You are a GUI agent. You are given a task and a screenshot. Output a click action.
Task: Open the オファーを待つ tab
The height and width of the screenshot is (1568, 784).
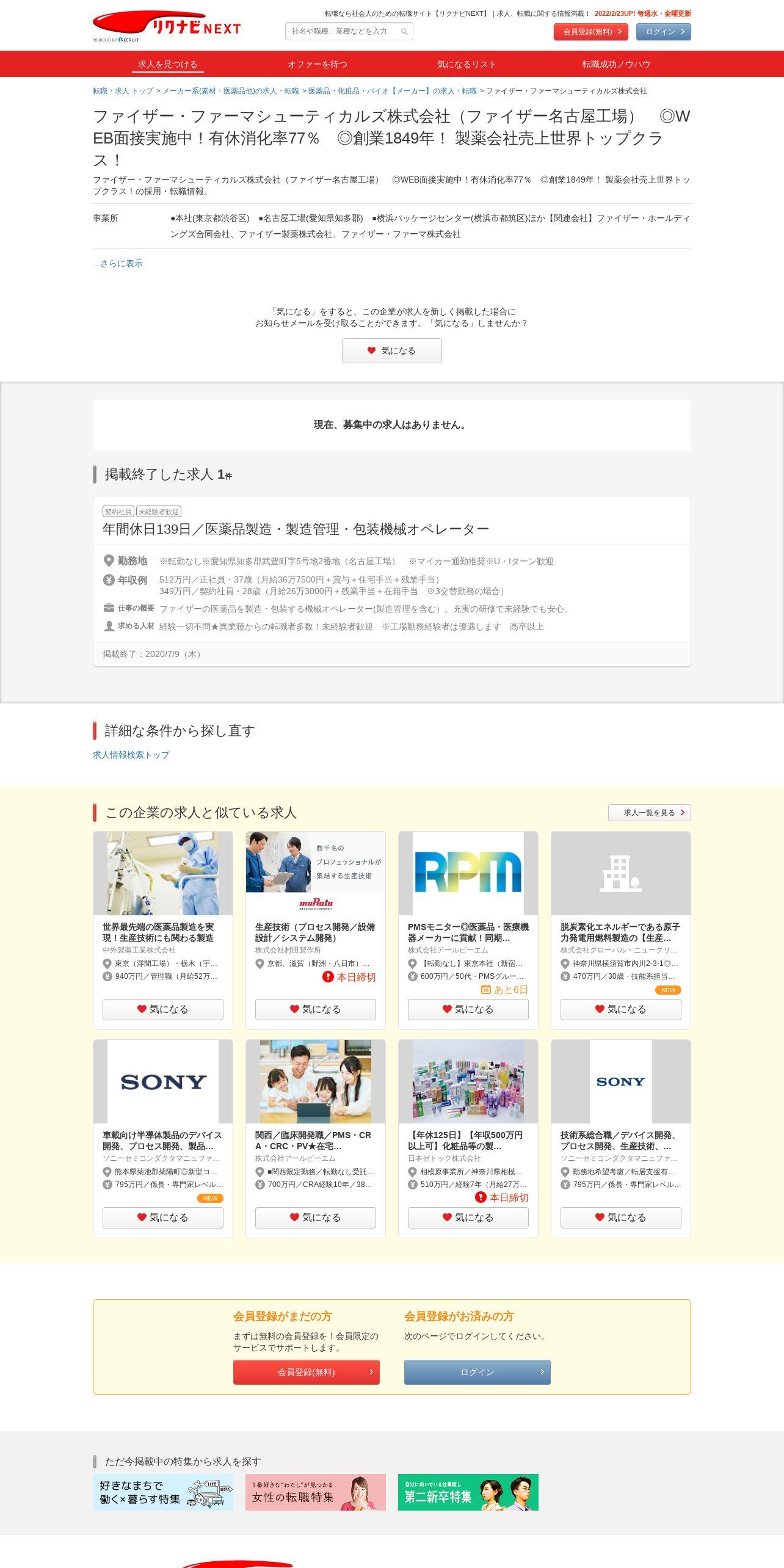point(318,64)
